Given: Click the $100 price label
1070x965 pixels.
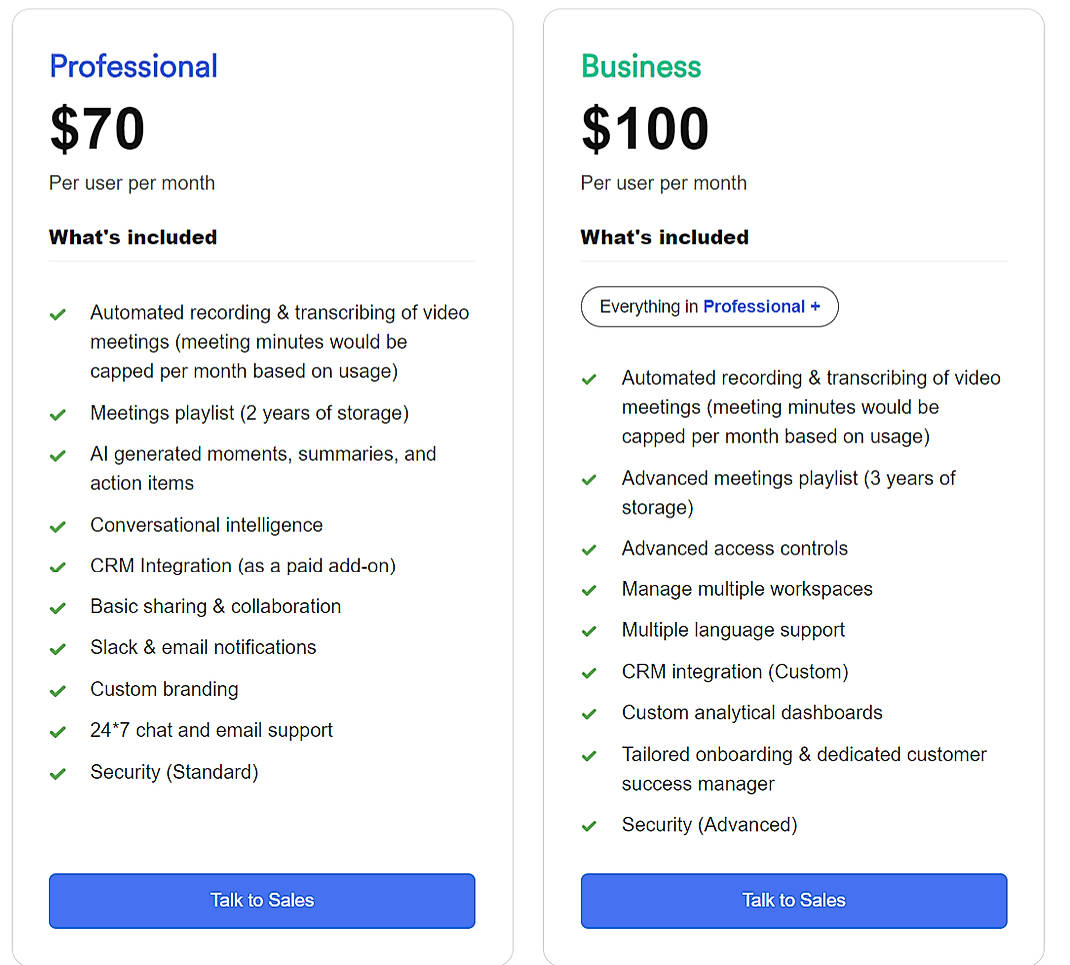Looking at the screenshot, I should [644, 128].
